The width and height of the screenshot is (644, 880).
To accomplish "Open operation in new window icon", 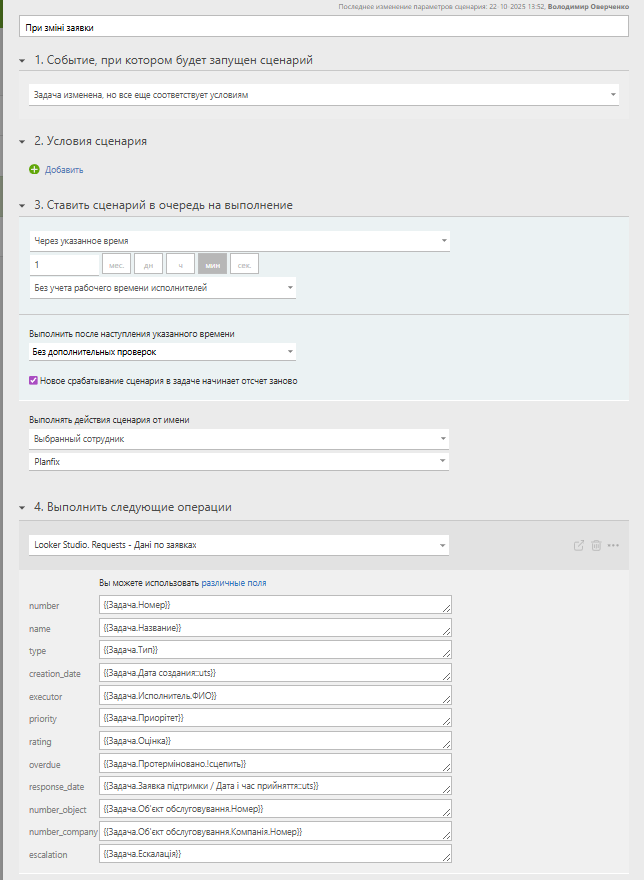I will tap(579, 545).
